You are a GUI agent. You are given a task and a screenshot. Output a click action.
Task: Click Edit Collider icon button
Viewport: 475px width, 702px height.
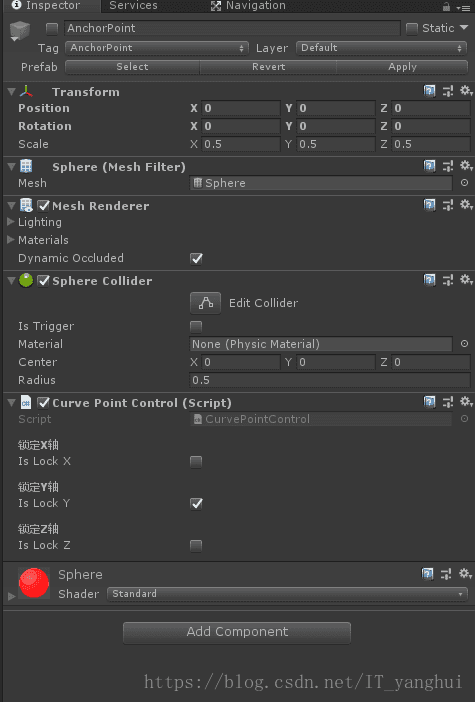click(205, 303)
